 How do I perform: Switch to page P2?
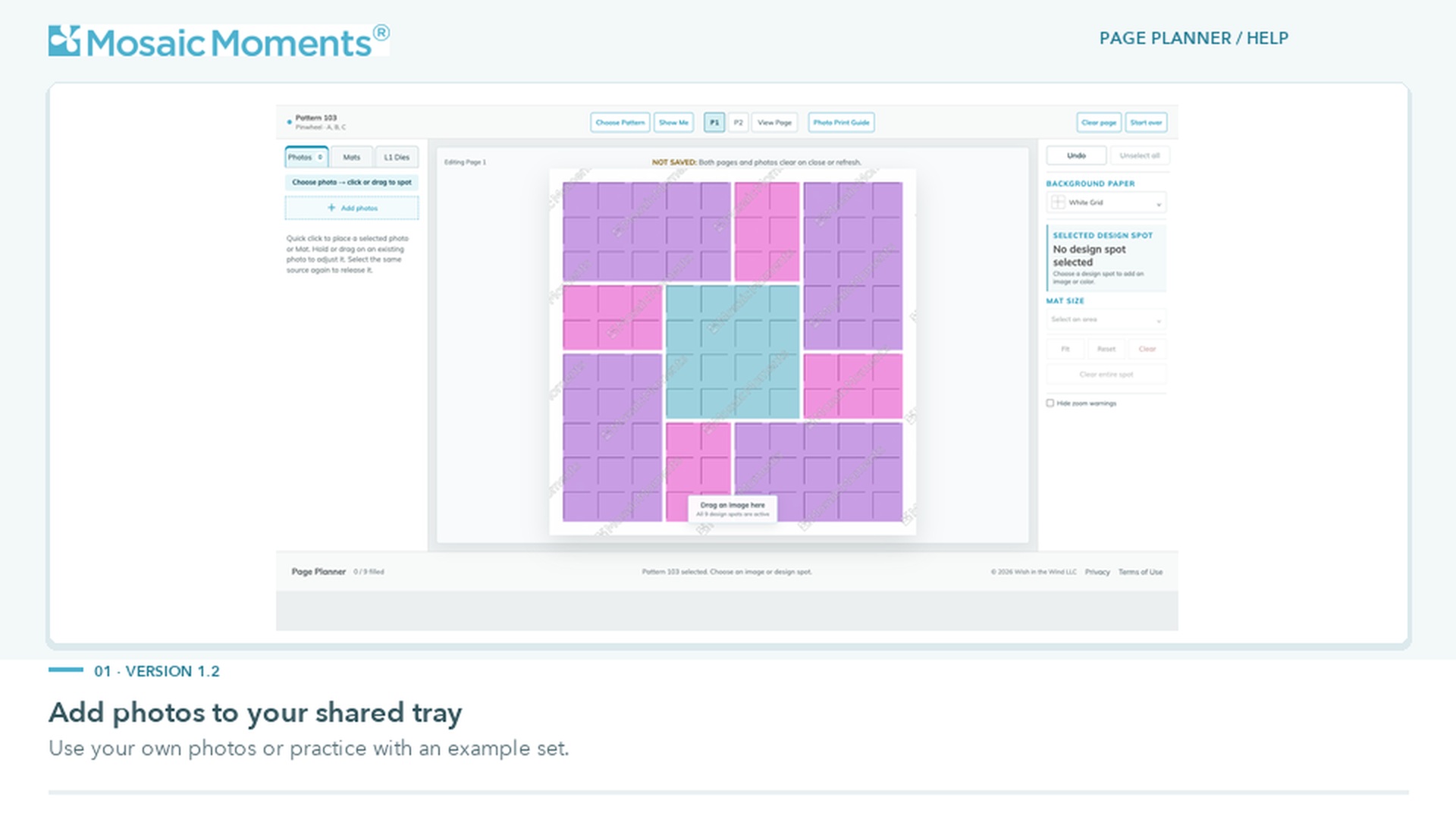738,123
